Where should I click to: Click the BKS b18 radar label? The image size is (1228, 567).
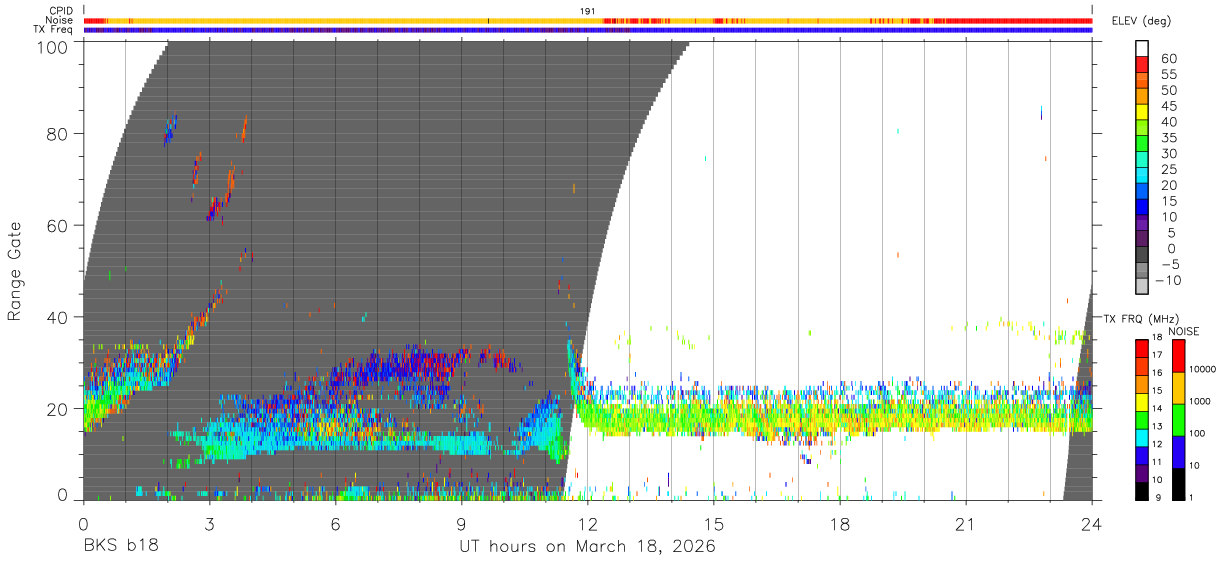coord(120,546)
